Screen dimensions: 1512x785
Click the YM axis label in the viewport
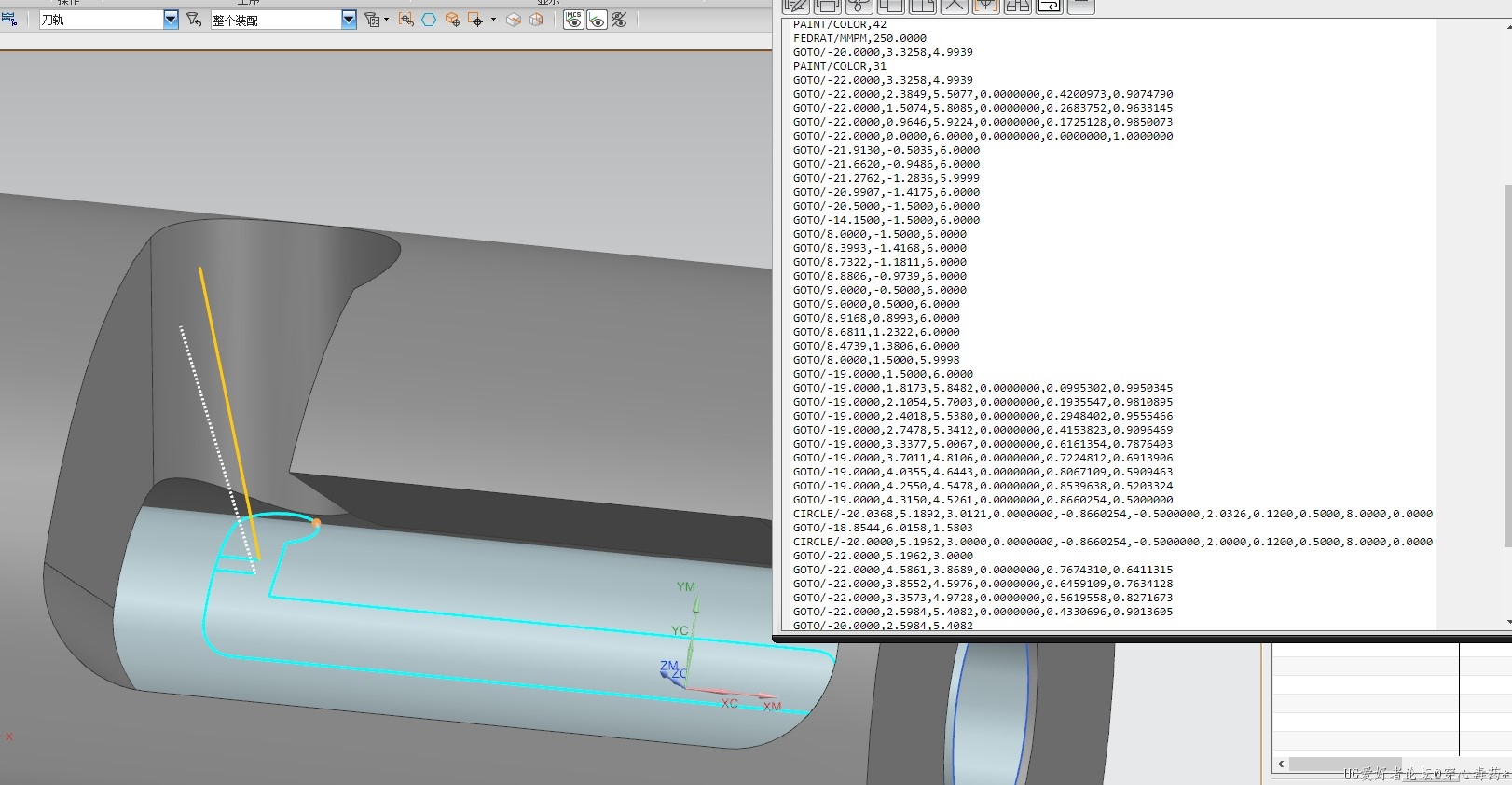click(x=686, y=586)
